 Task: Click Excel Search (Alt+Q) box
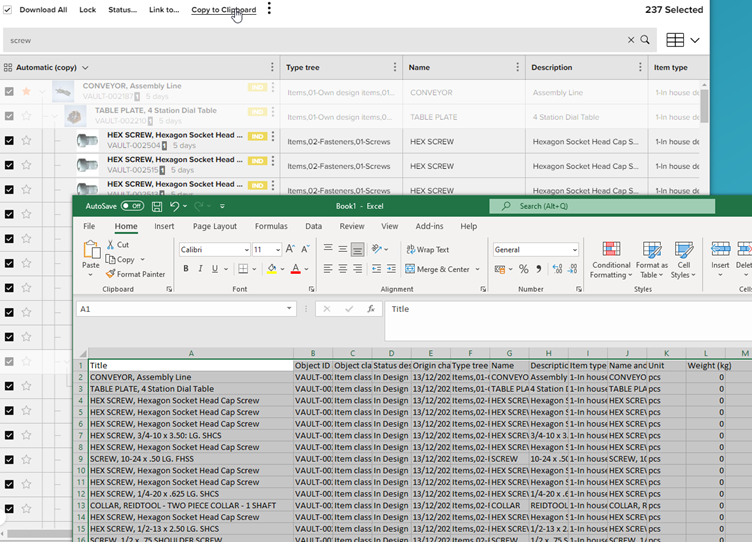(x=602, y=206)
